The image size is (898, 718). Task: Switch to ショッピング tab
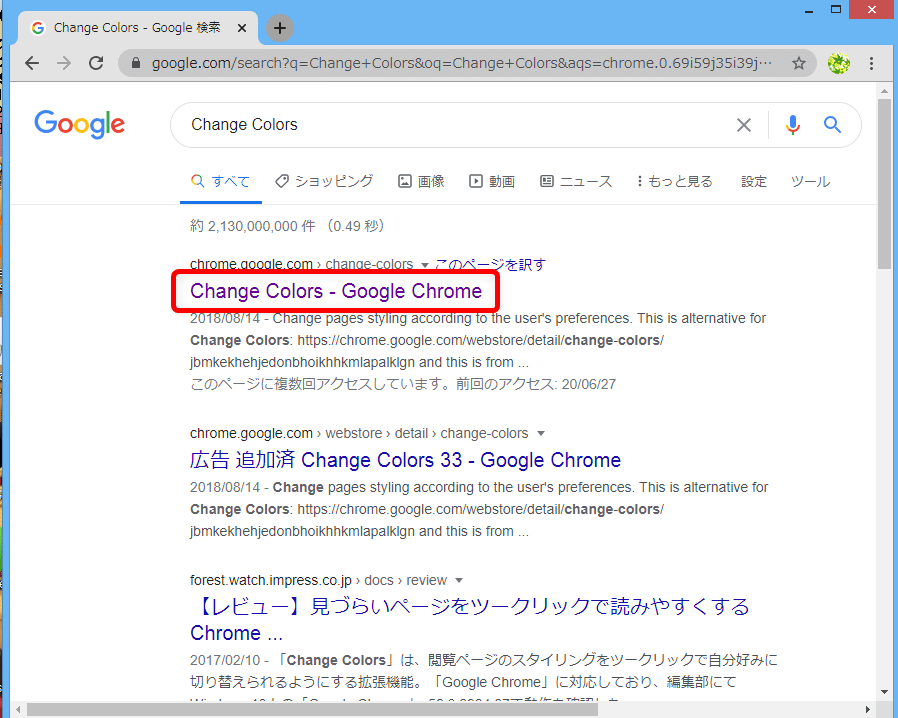click(x=324, y=182)
